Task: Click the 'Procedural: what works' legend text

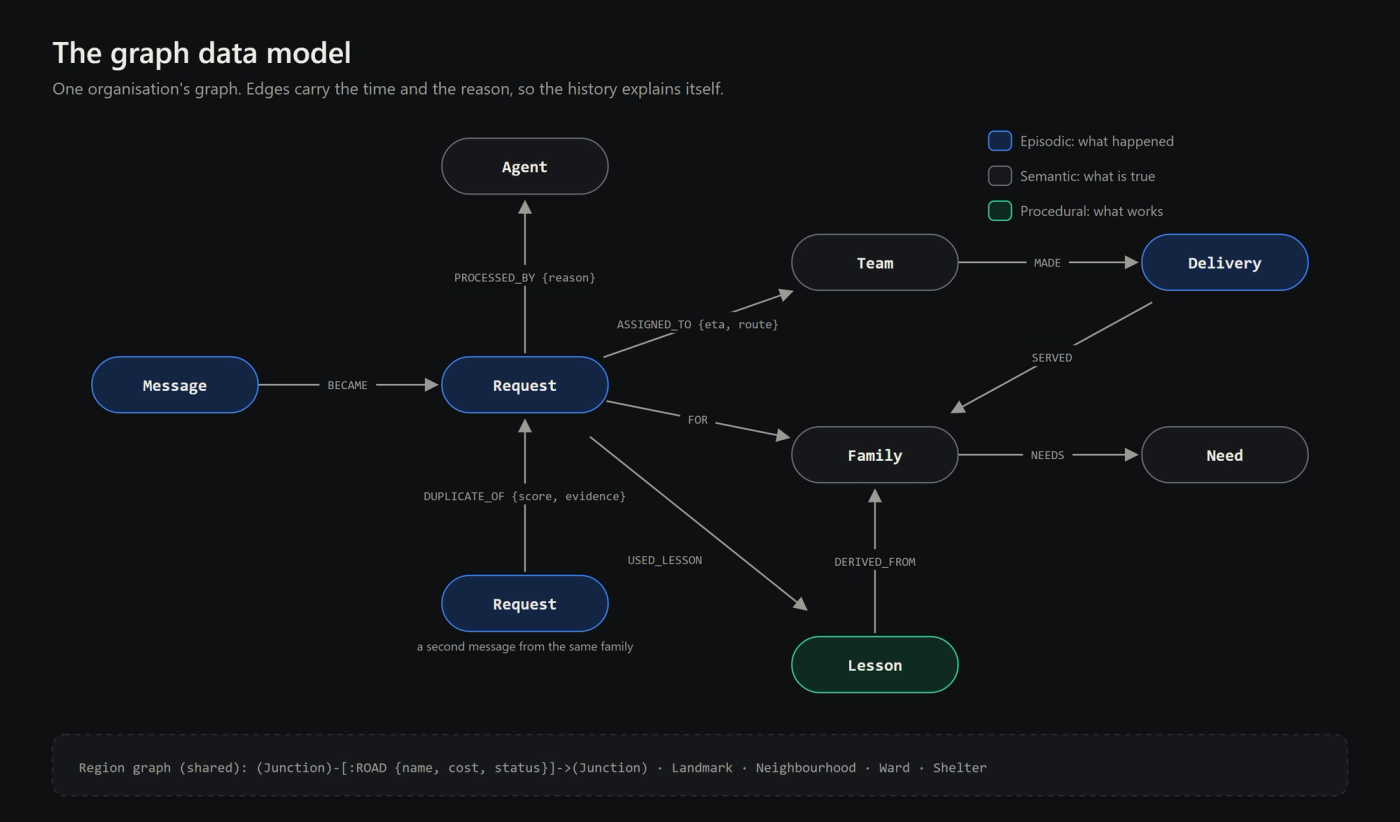Action: (1092, 211)
